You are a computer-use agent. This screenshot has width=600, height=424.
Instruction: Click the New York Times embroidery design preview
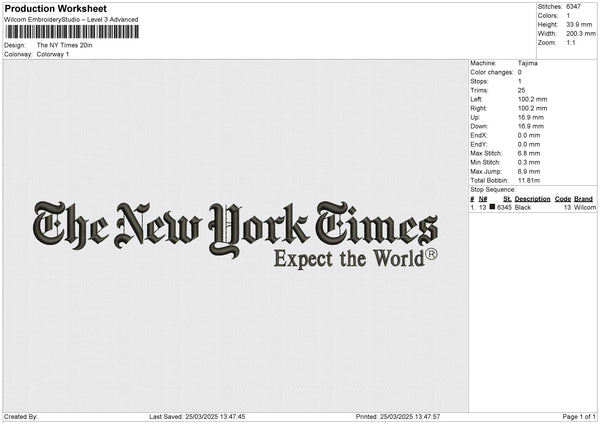tap(235, 234)
